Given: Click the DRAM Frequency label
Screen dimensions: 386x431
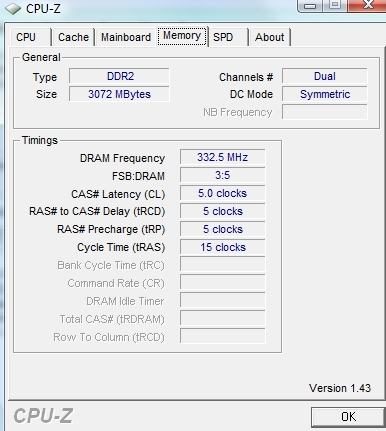Looking at the screenshot, I should (122, 158).
